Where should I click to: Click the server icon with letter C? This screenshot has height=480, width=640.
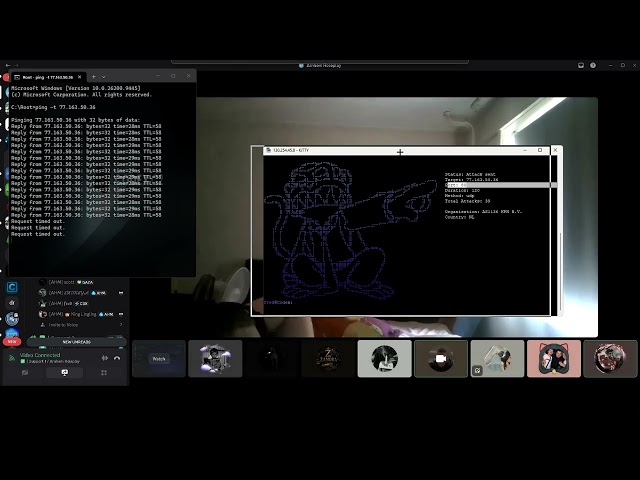[12, 287]
